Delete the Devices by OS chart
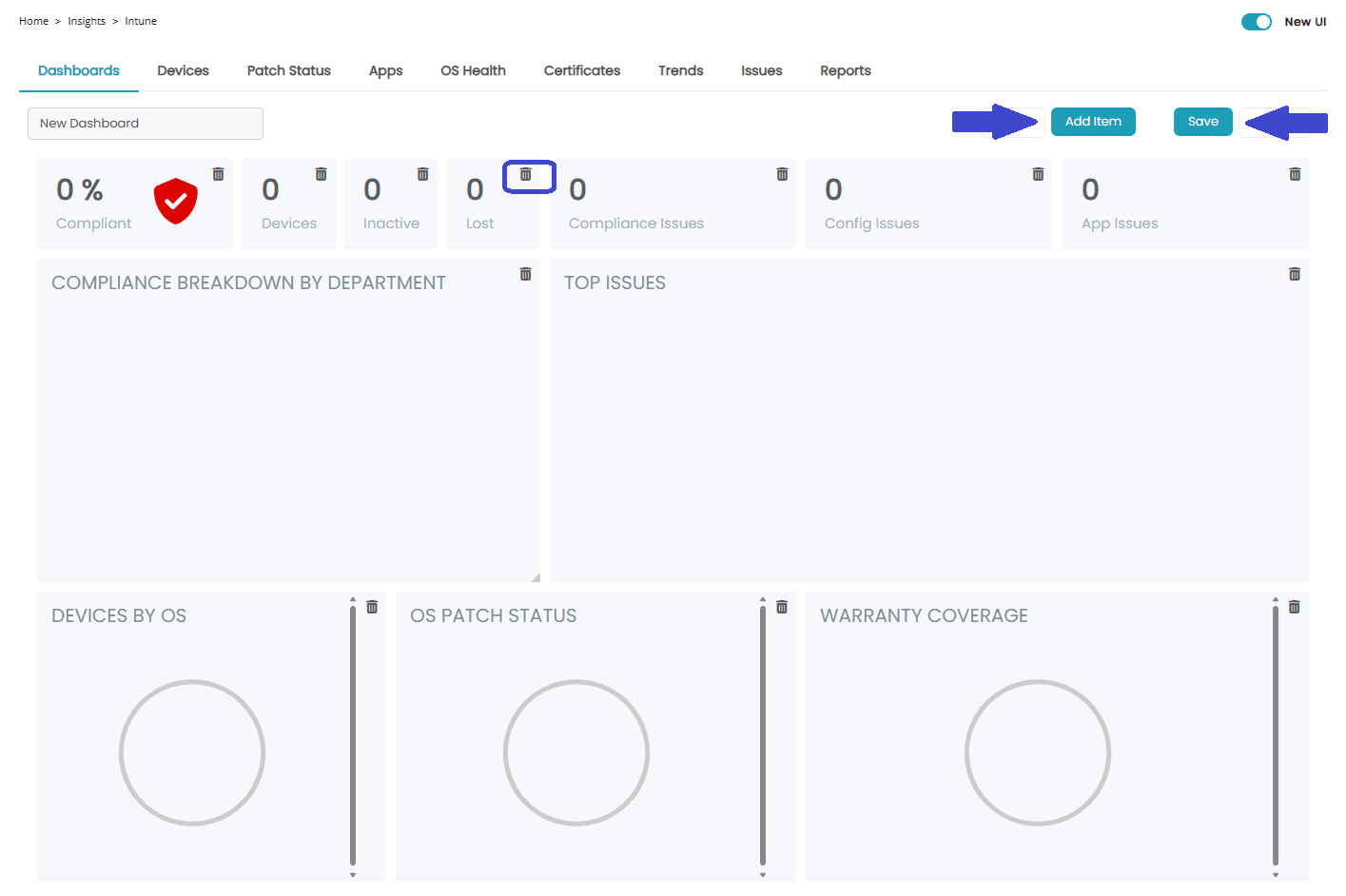This screenshot has height=896, width=1346. tap(372, 607)
